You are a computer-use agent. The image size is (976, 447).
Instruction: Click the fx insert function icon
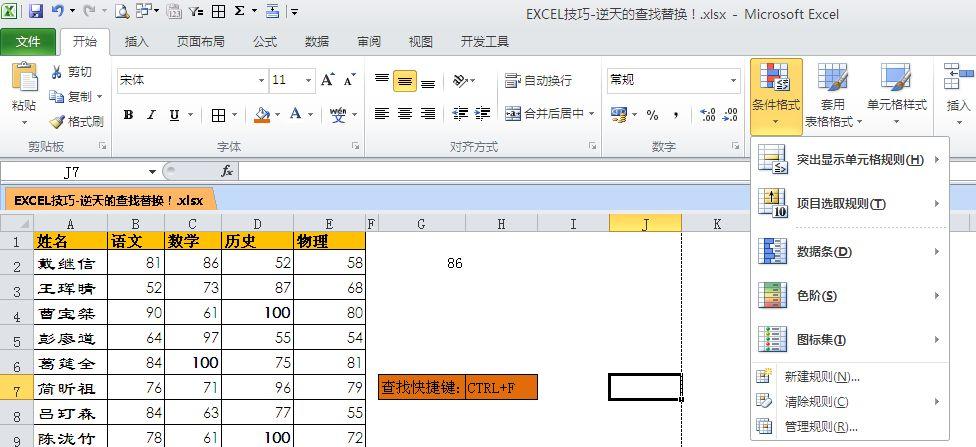coord(227,171)
